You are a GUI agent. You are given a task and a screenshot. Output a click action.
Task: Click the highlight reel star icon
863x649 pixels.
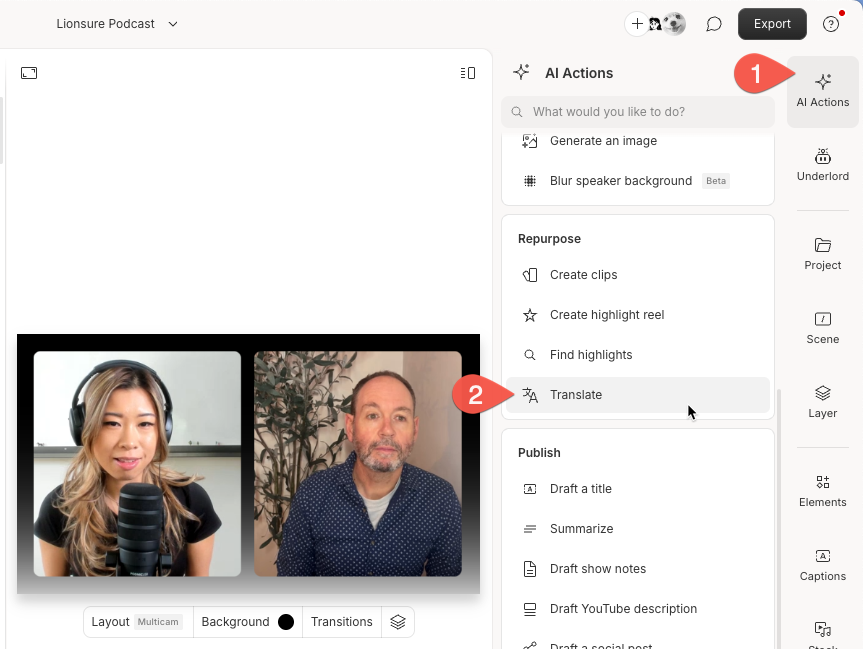tap(529, 315)
